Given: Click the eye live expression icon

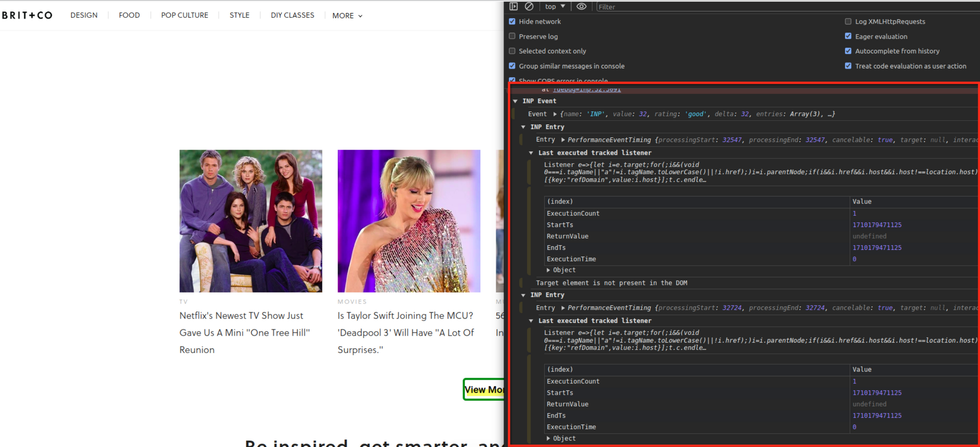Looking at the screenshot, I should click(582, 6).
